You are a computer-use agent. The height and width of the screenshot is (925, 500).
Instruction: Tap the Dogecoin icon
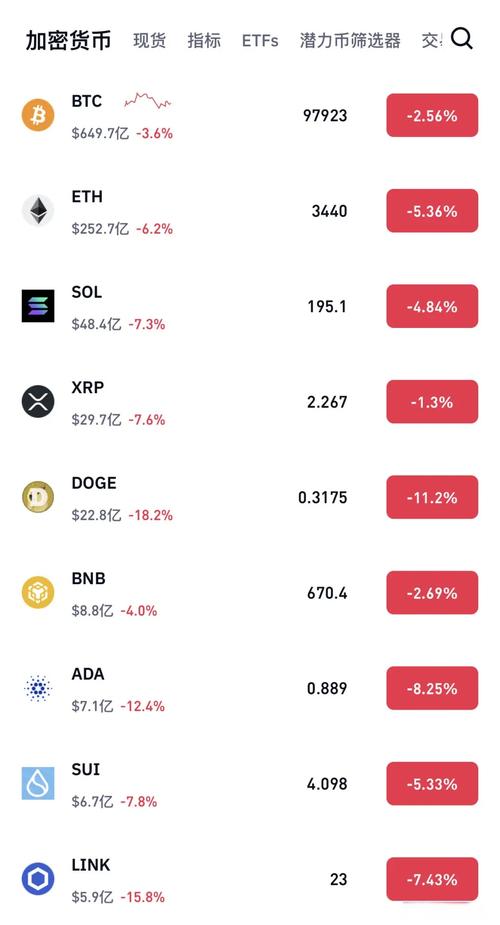(x=38, y=497)
